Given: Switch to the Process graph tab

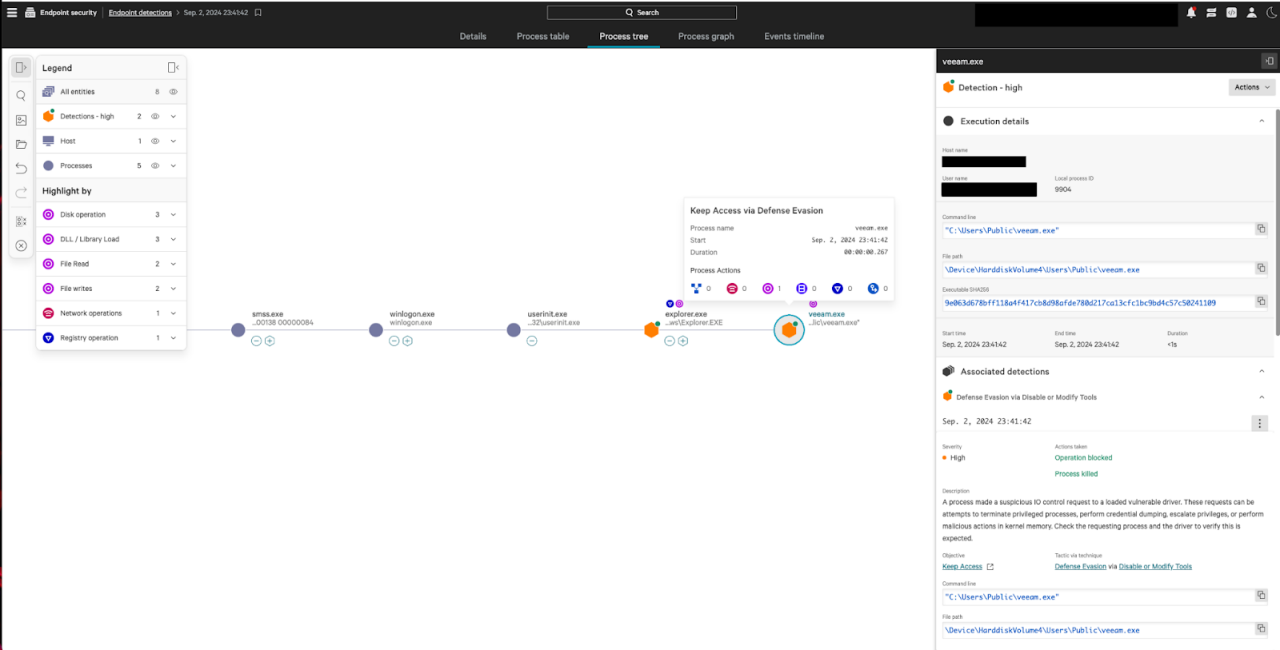Looking at the screenshot, I should tap(706, 36).
